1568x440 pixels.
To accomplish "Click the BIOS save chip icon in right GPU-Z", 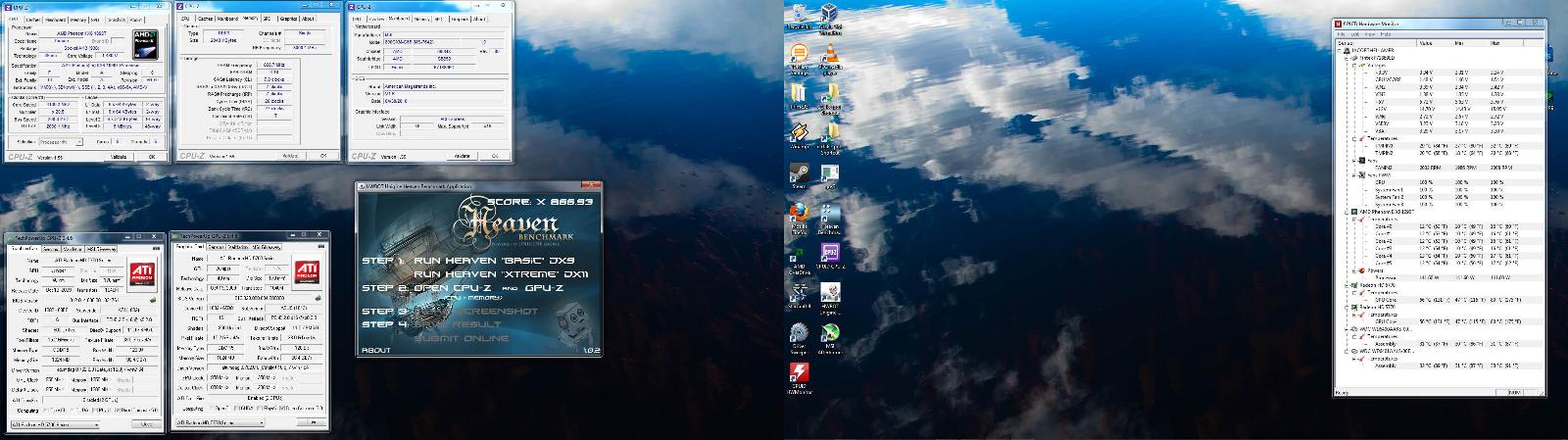I will (x=318, y=298).
